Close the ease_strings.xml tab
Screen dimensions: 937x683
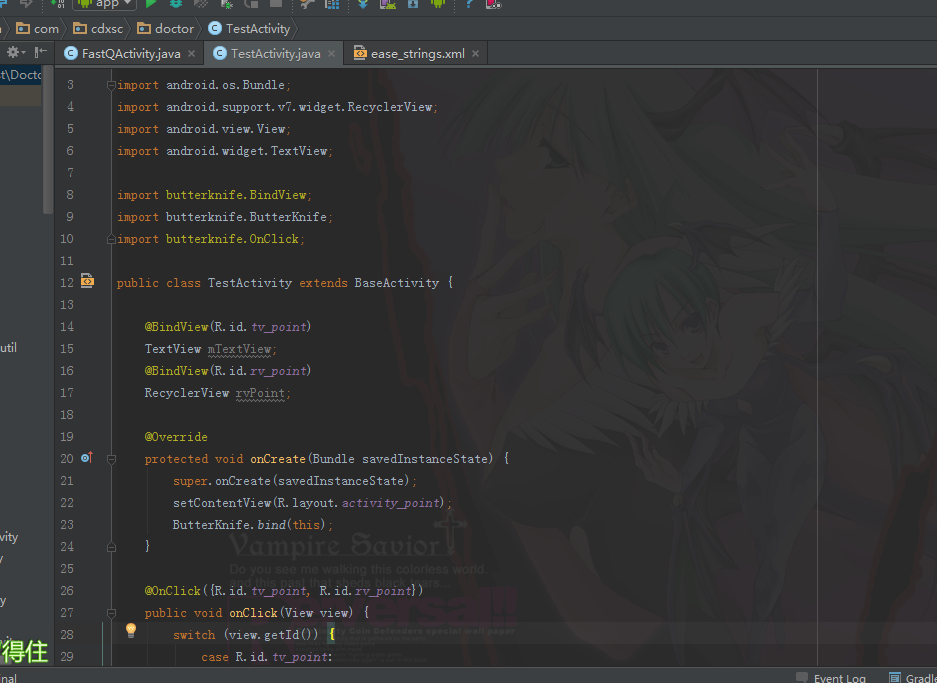tap(475, 54)
